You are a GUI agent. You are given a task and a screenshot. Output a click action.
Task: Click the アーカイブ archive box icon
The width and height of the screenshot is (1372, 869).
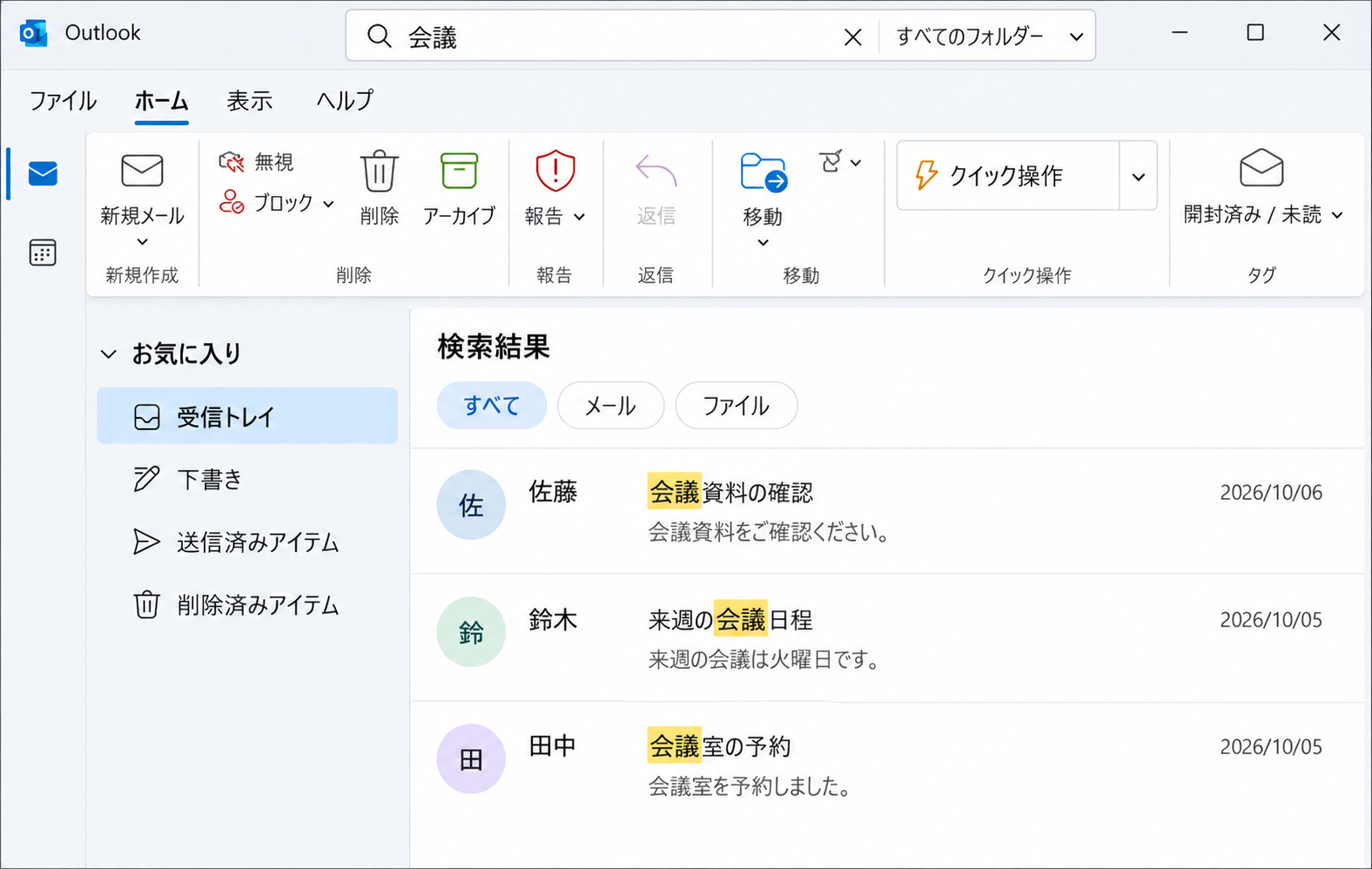[459, 171]
